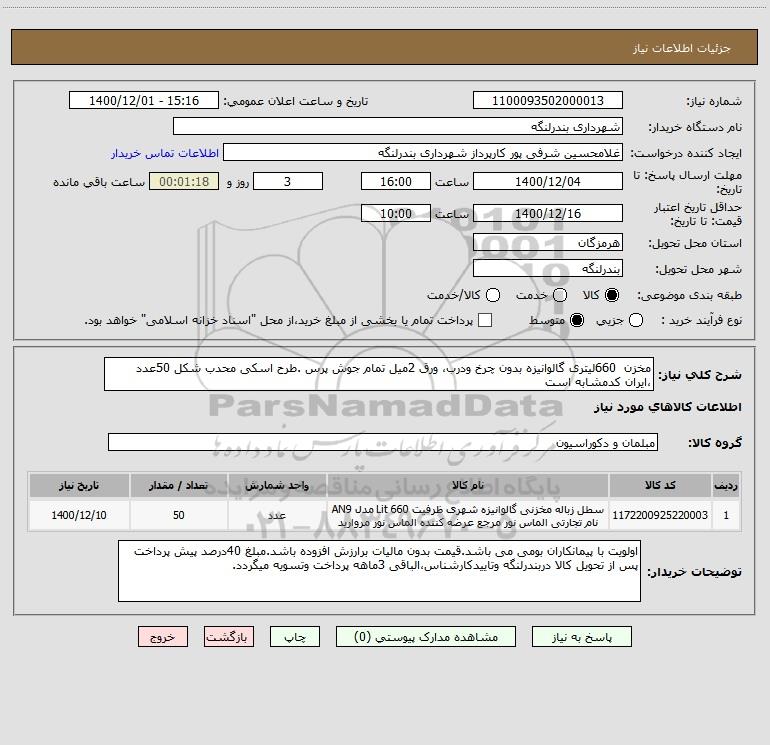Viewport: 770px width, 745px height.
Task: Click the خروج exit button
Action: (163, 636)
